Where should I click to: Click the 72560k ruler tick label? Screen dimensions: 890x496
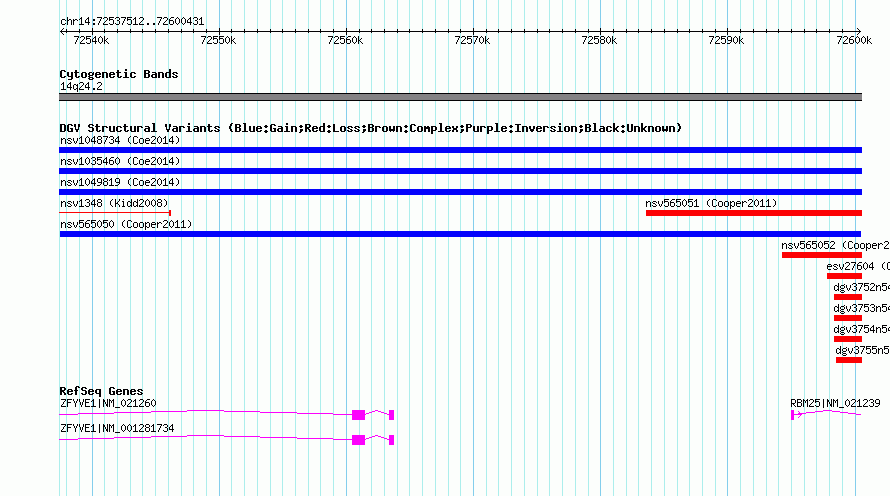(345, 40)
